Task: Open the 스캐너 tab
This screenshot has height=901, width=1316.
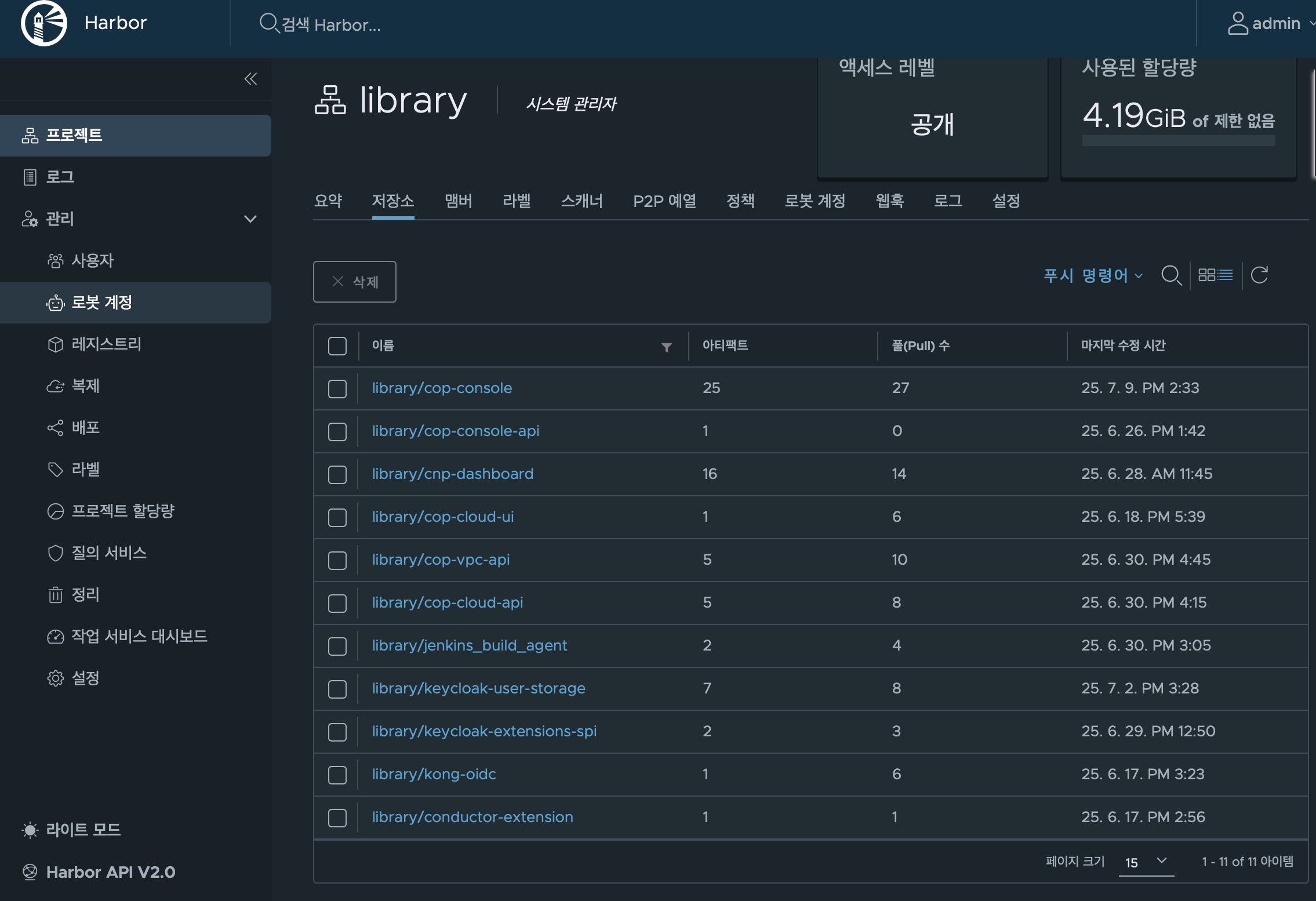Action: click(x=581, y=201)
